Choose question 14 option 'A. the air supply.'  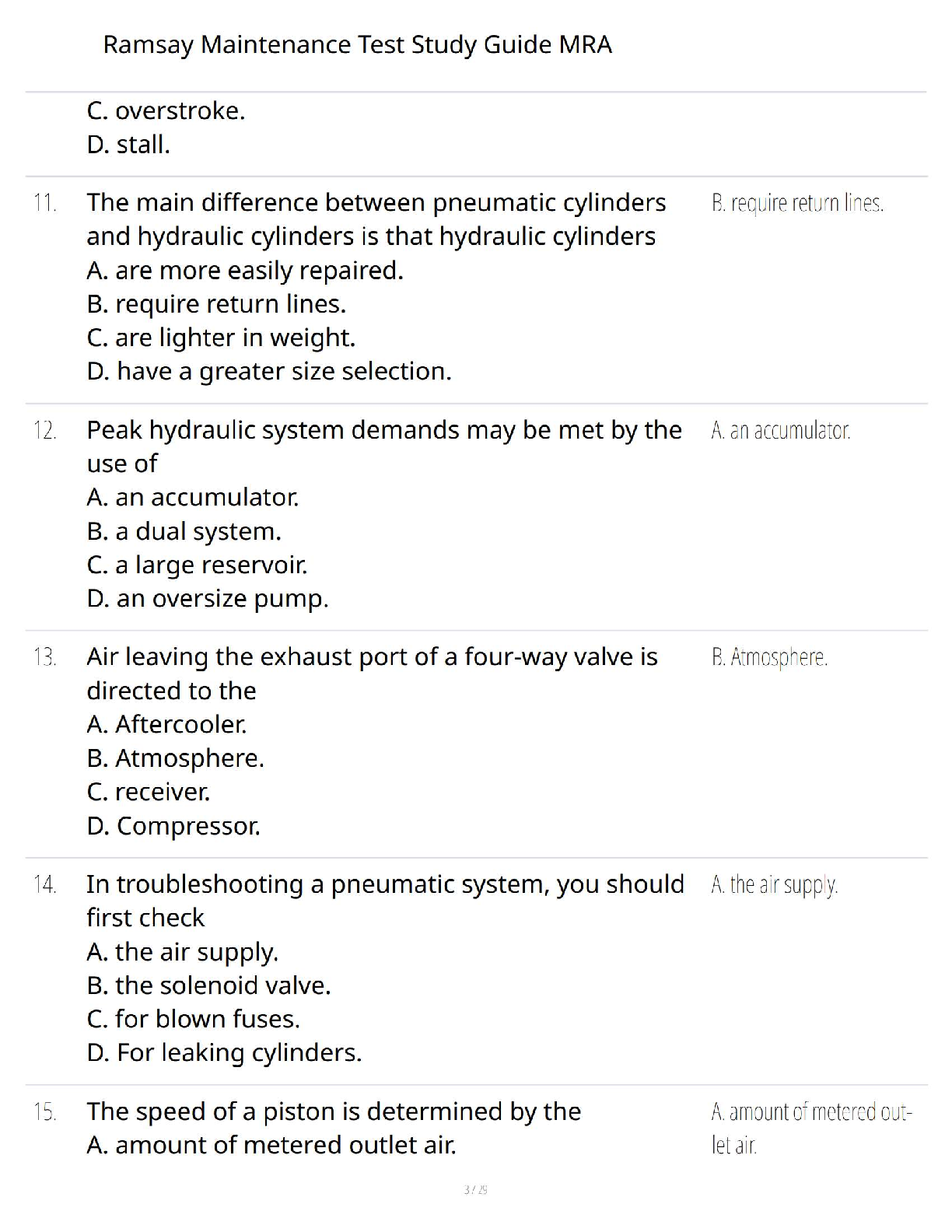click(x=183, y=952)
